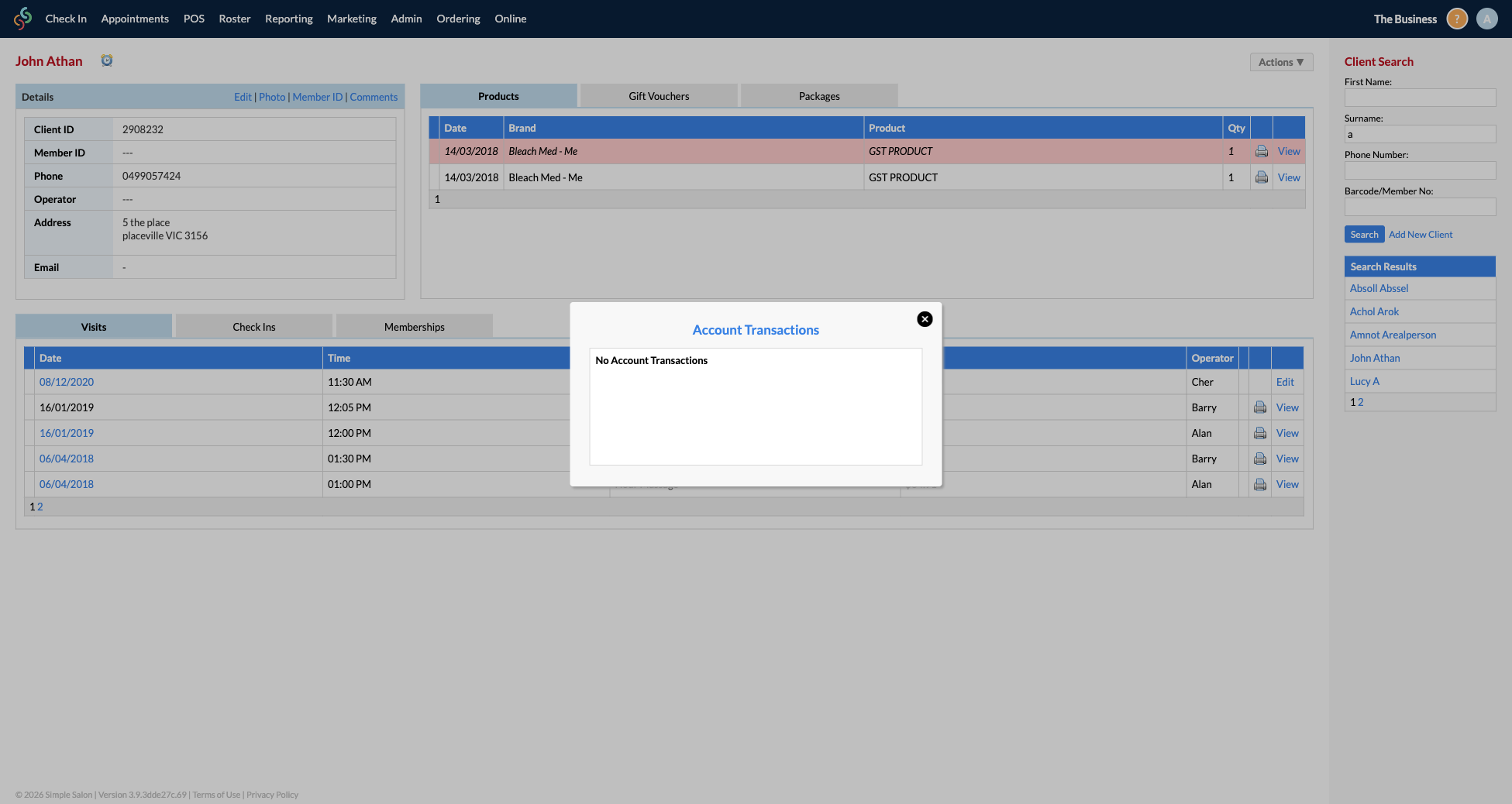Click the Simple Salon logo icon
Image resolution: width=1512 pixels, height=804 pixels.
point(22,18)
